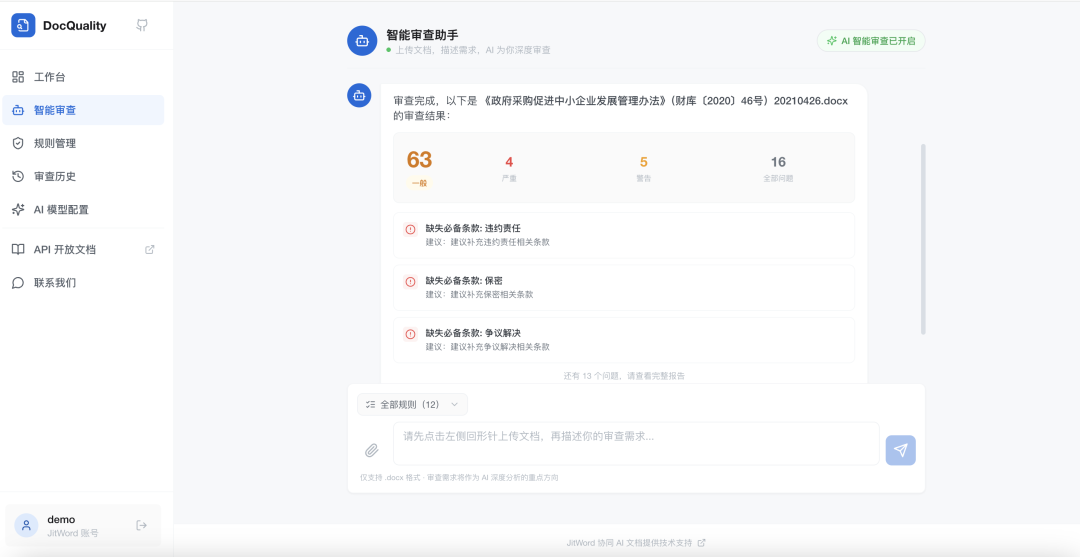The image size is (1080, 557).
Task: Open 审查历史 page
Action: point(83,176)
